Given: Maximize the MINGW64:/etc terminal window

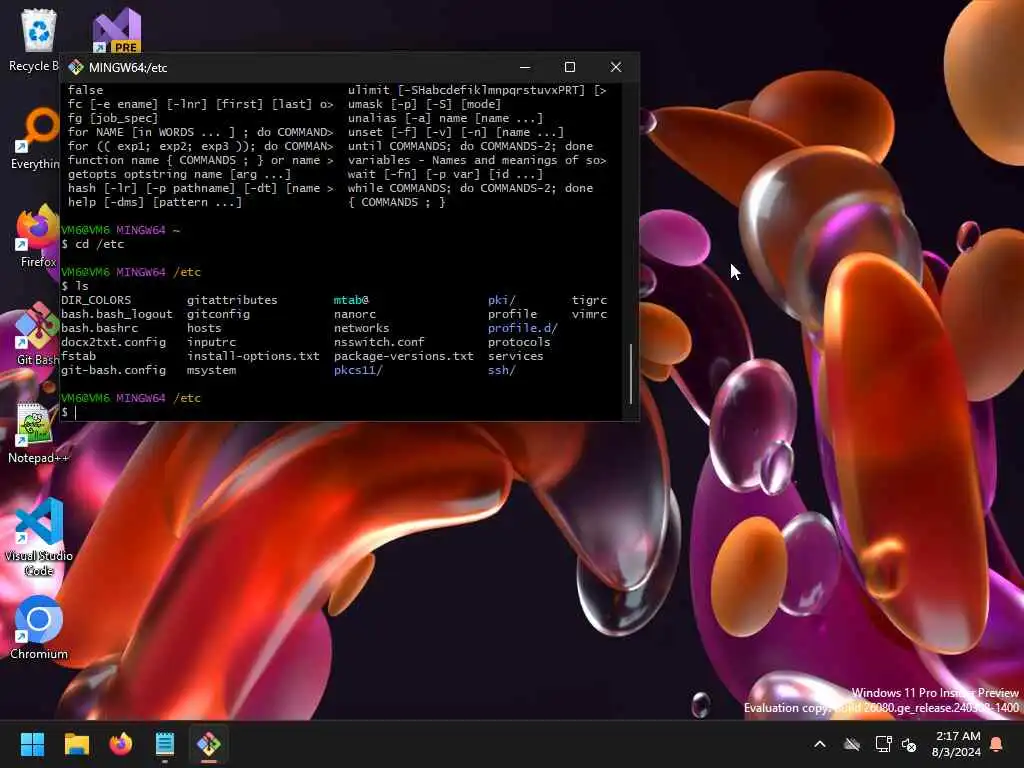Looking at the screenshot, I should (569, 67).
